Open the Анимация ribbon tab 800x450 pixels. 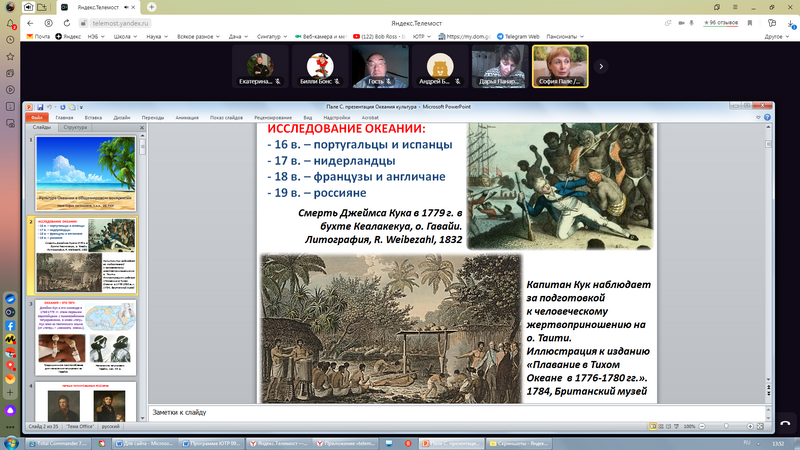(x=187, y=117)
